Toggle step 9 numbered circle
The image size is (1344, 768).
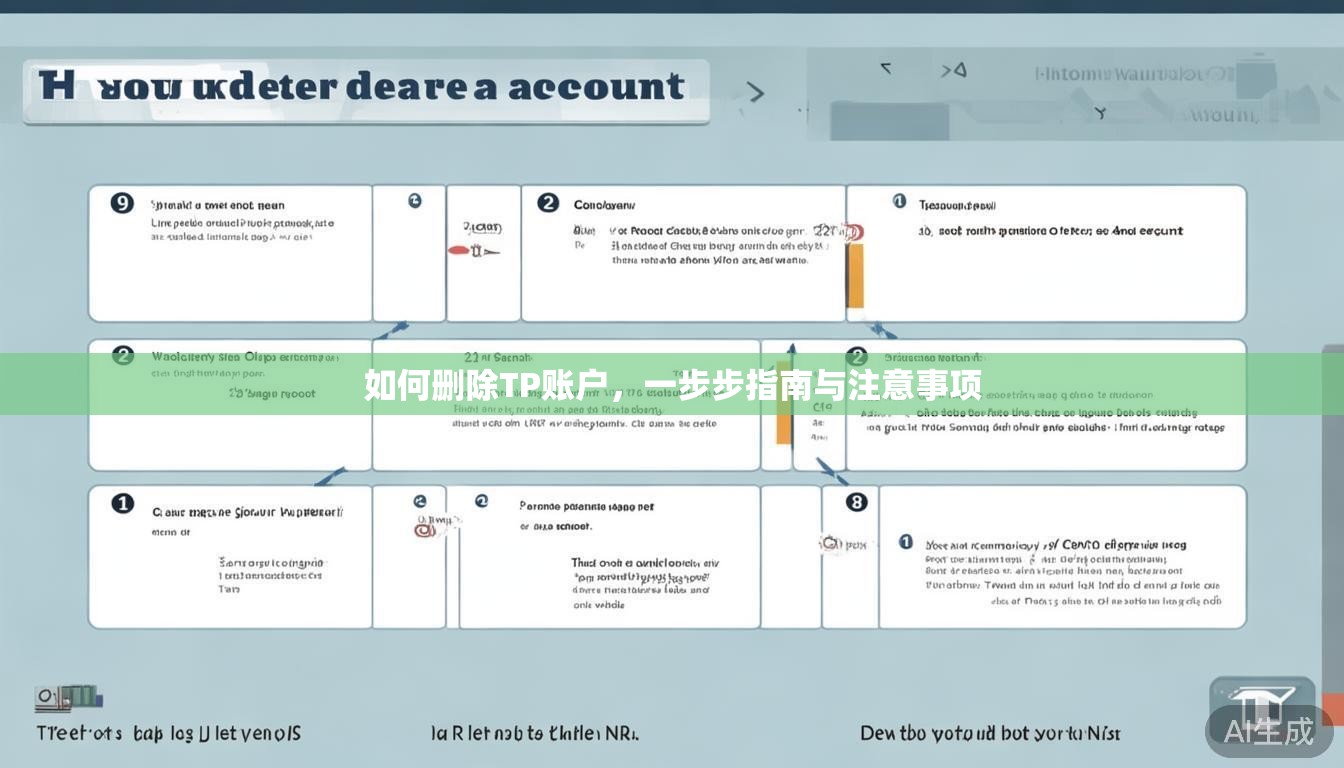121,202
